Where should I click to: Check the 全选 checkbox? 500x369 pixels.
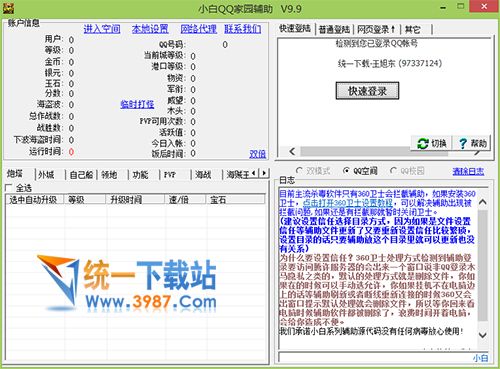pyautogui.click(x=9, y=188)
